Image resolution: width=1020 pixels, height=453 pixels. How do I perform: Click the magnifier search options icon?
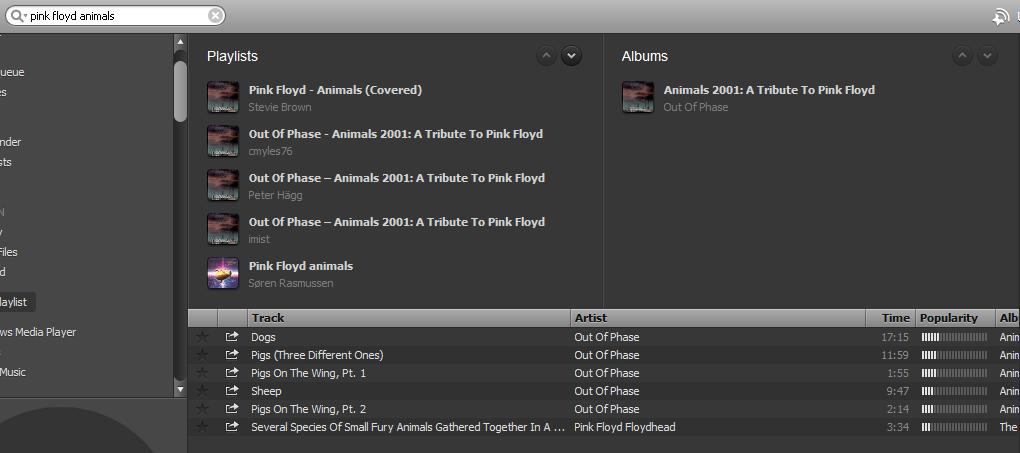click(x=18, y=16)
